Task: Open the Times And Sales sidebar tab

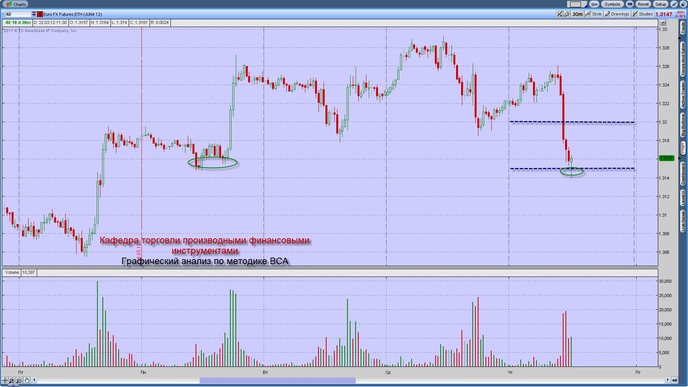Action: 683,58
